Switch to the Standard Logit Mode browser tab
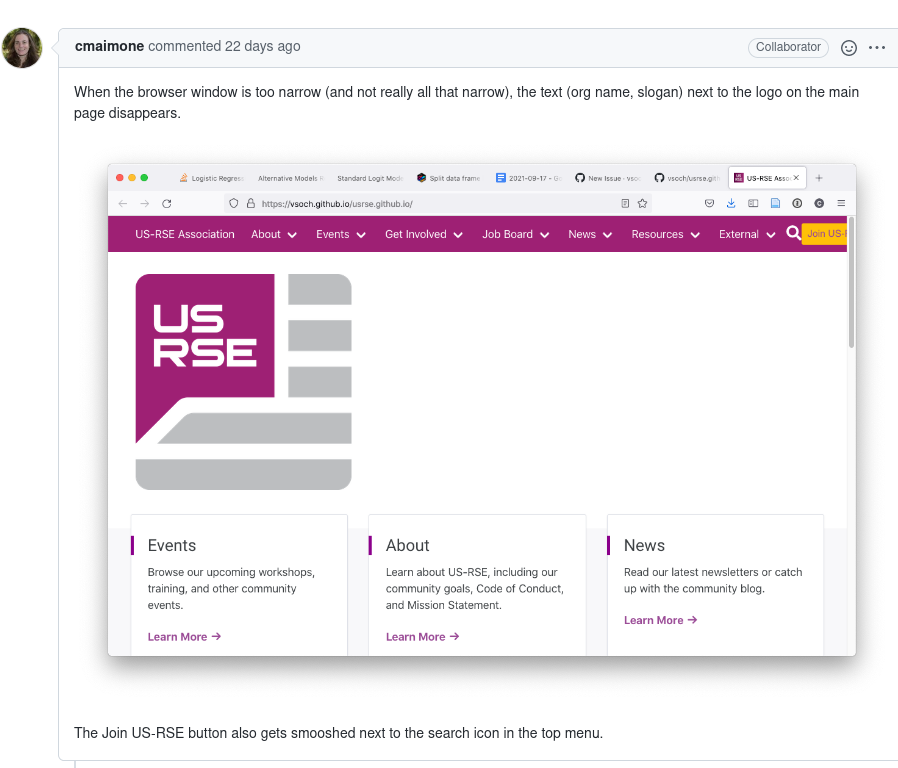Image resolution: width=898 pixels, height=768 pixels. point(370,178)
